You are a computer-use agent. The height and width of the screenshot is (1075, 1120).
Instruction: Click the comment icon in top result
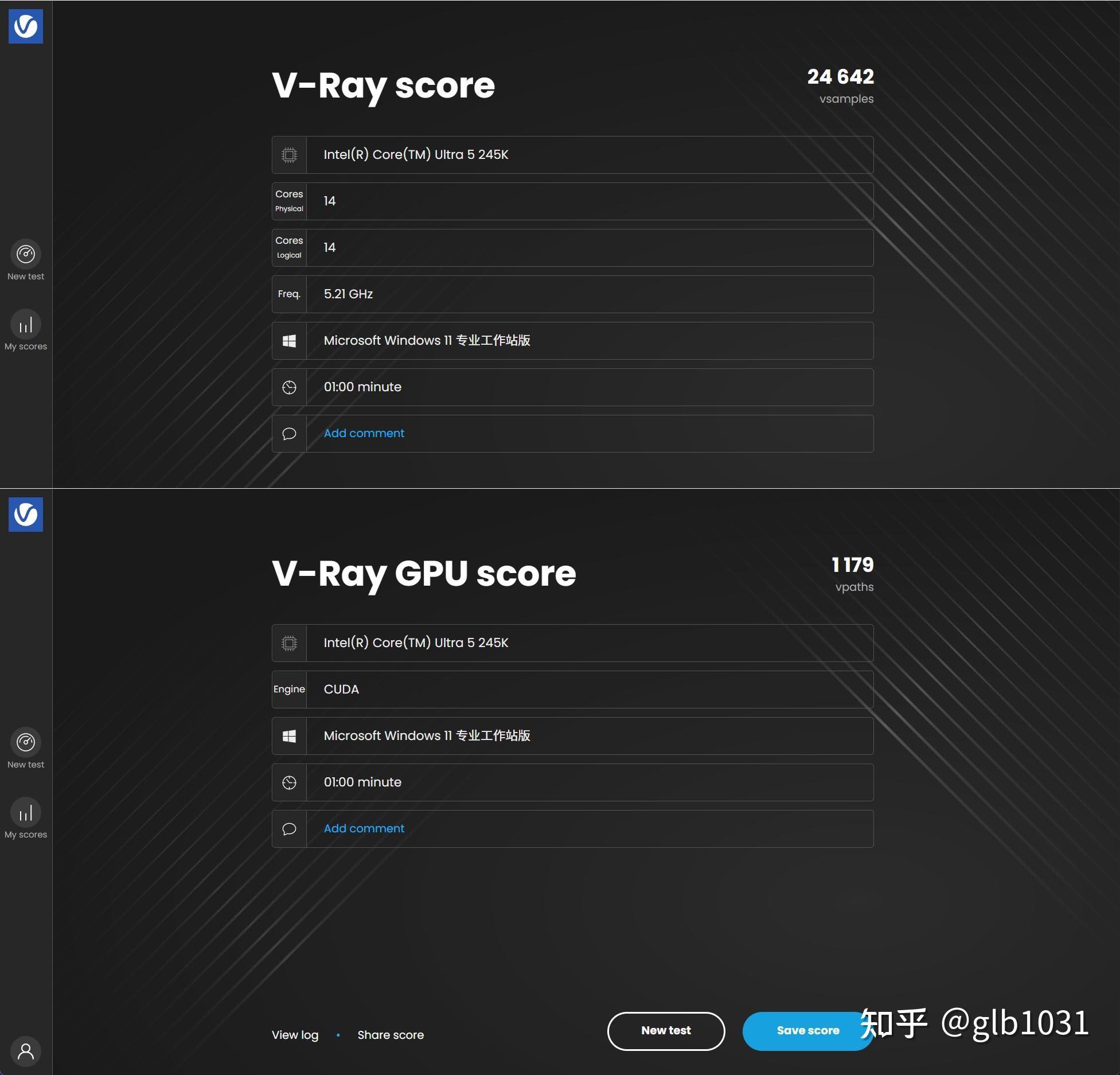[x=289, y=433]
